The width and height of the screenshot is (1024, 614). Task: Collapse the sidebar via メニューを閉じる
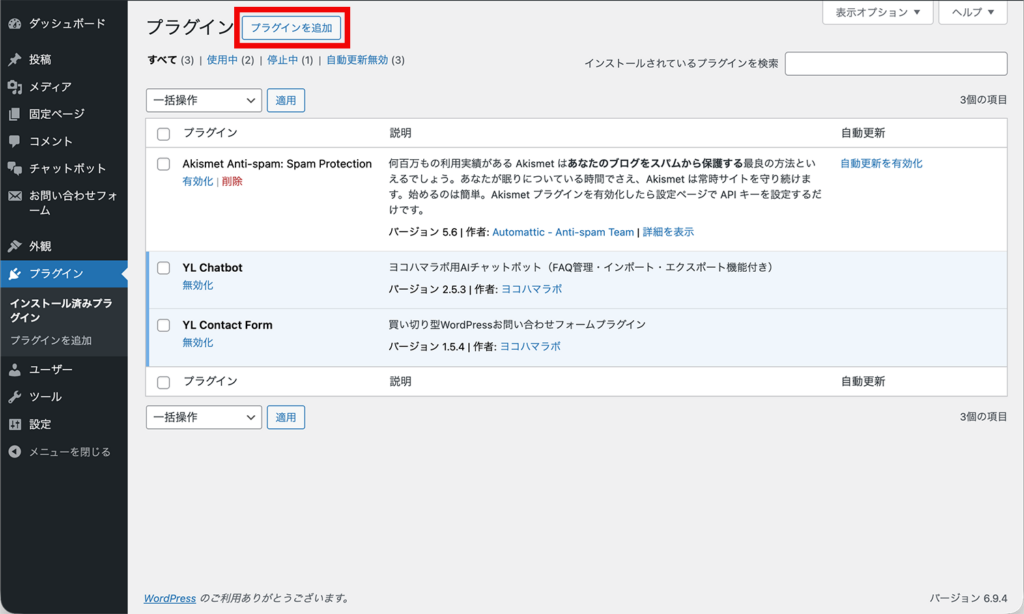(13, 451)
